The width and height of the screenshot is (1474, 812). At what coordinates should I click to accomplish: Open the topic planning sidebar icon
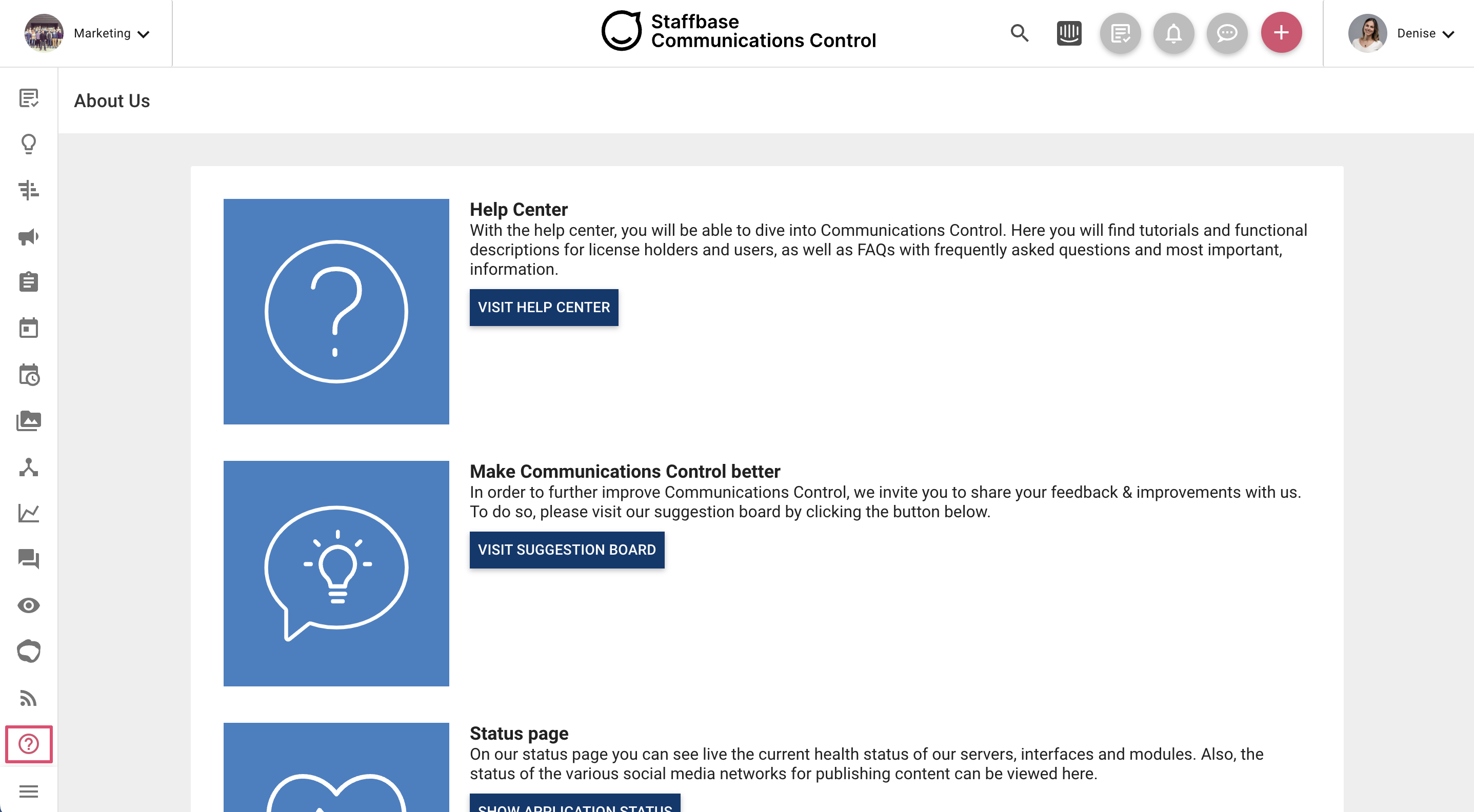tap(29, 190)
